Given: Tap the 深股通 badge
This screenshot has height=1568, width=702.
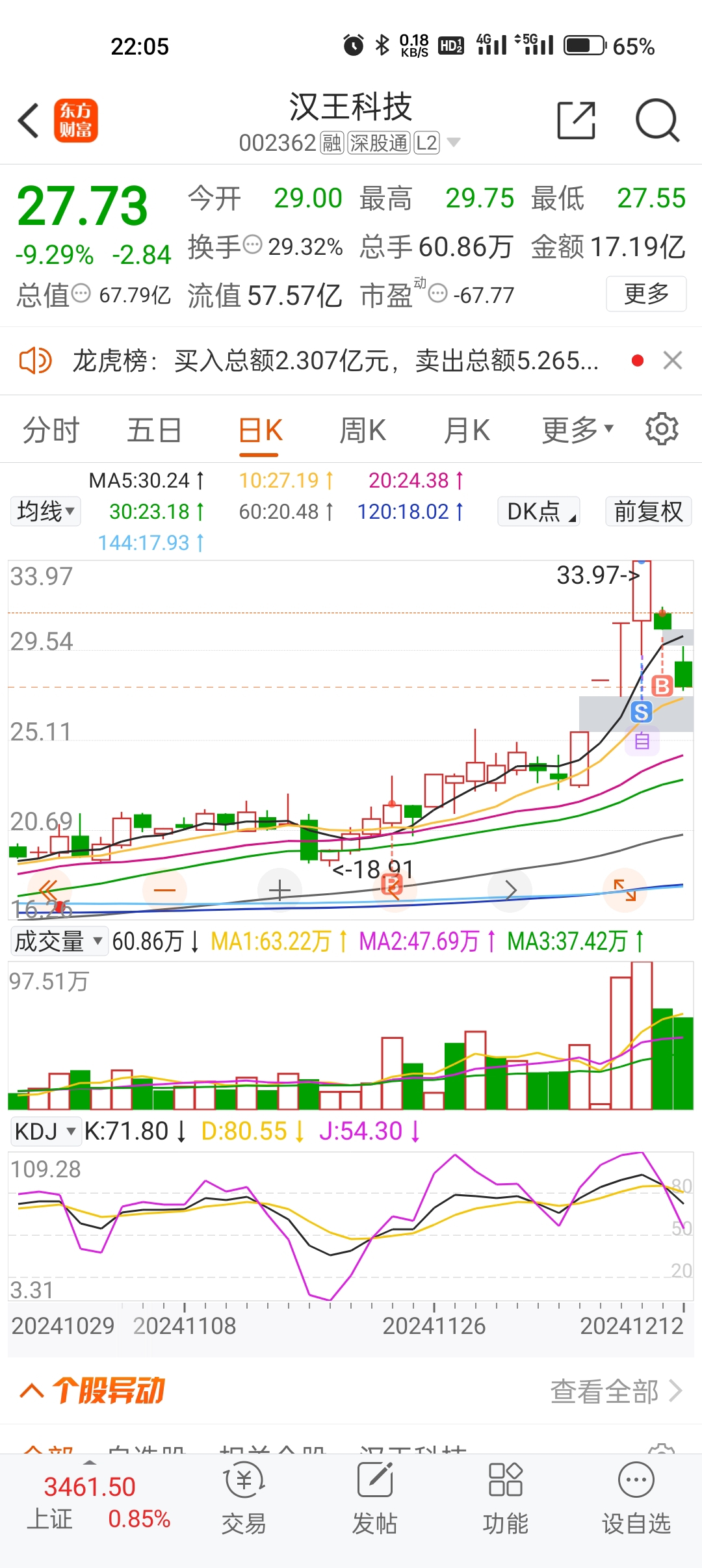Looking at the screenshot, I should click(379, 142).
